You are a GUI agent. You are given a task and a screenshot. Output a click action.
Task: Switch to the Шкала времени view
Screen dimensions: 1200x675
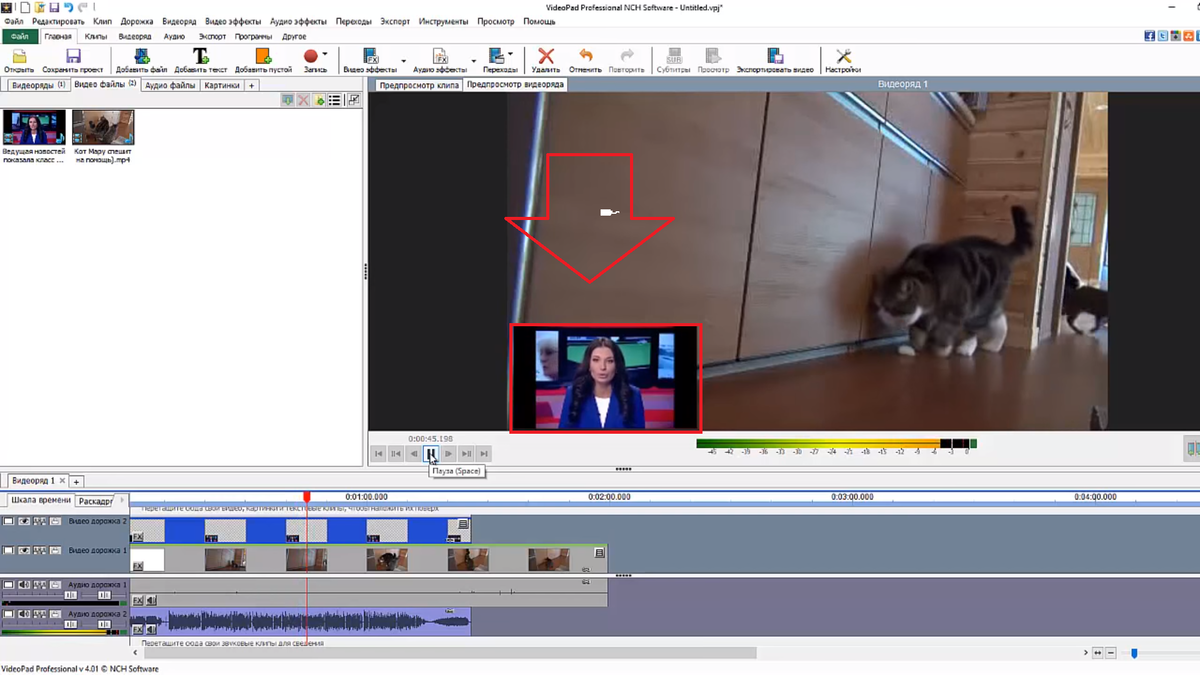41,500
